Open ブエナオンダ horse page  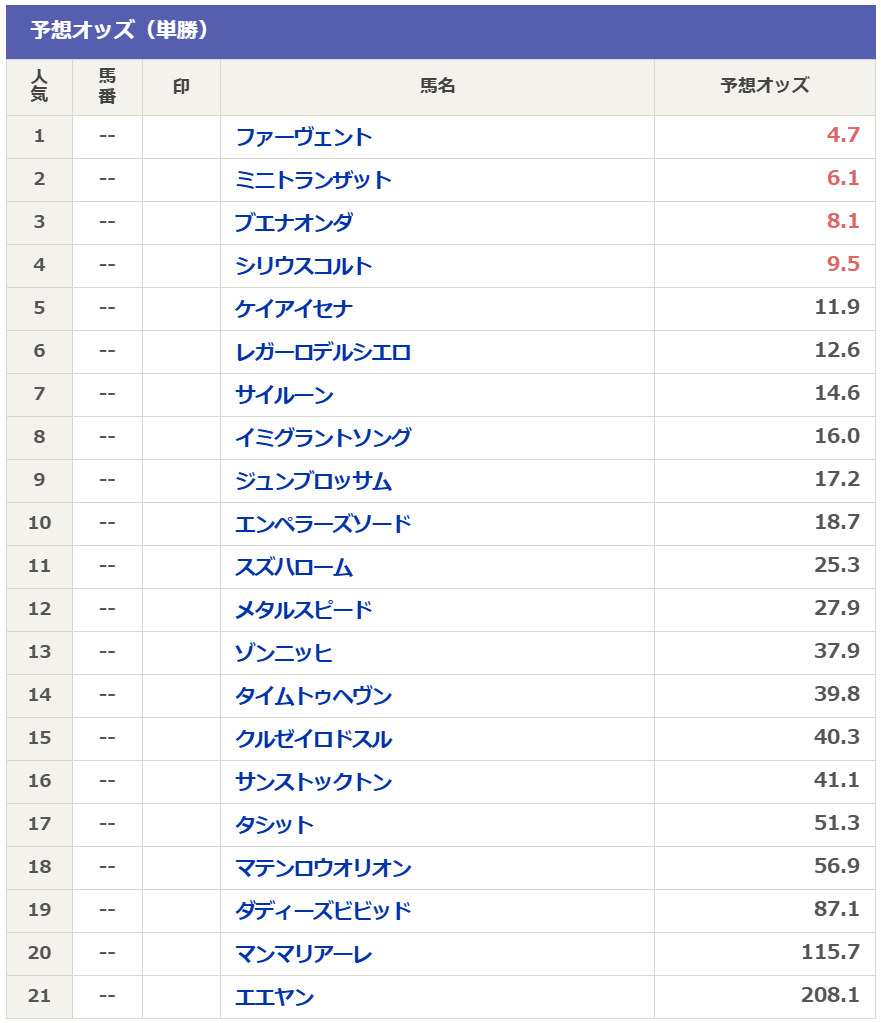[x=293, y=223]
